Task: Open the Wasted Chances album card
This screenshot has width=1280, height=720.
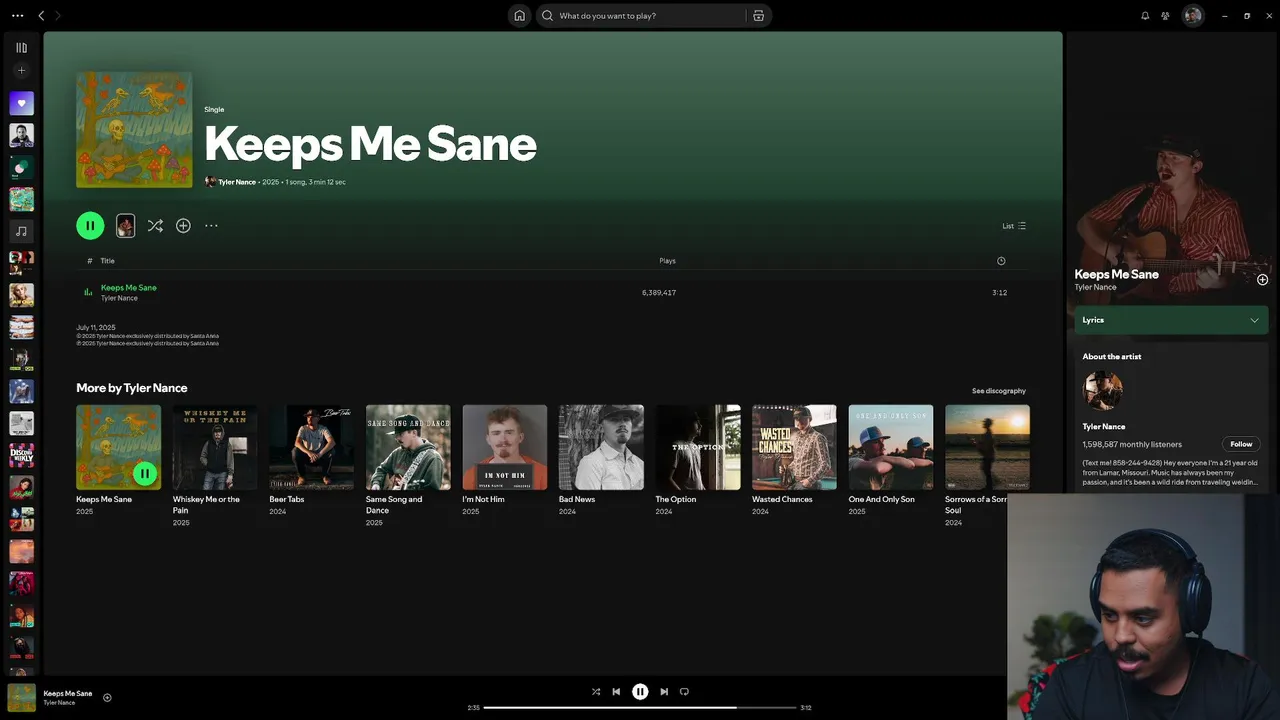Action: click(x=794, y=461)
